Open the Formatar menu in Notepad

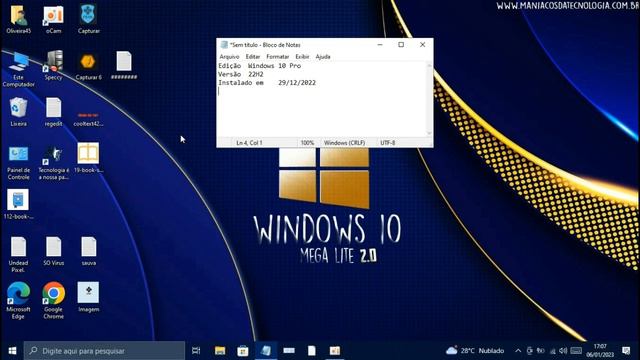click(278, 57)
